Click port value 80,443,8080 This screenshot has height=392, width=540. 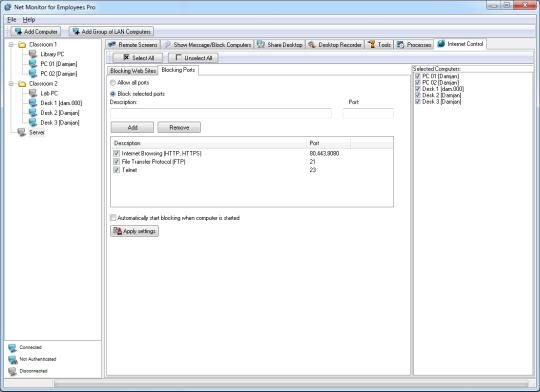click(x=324, y=153)
